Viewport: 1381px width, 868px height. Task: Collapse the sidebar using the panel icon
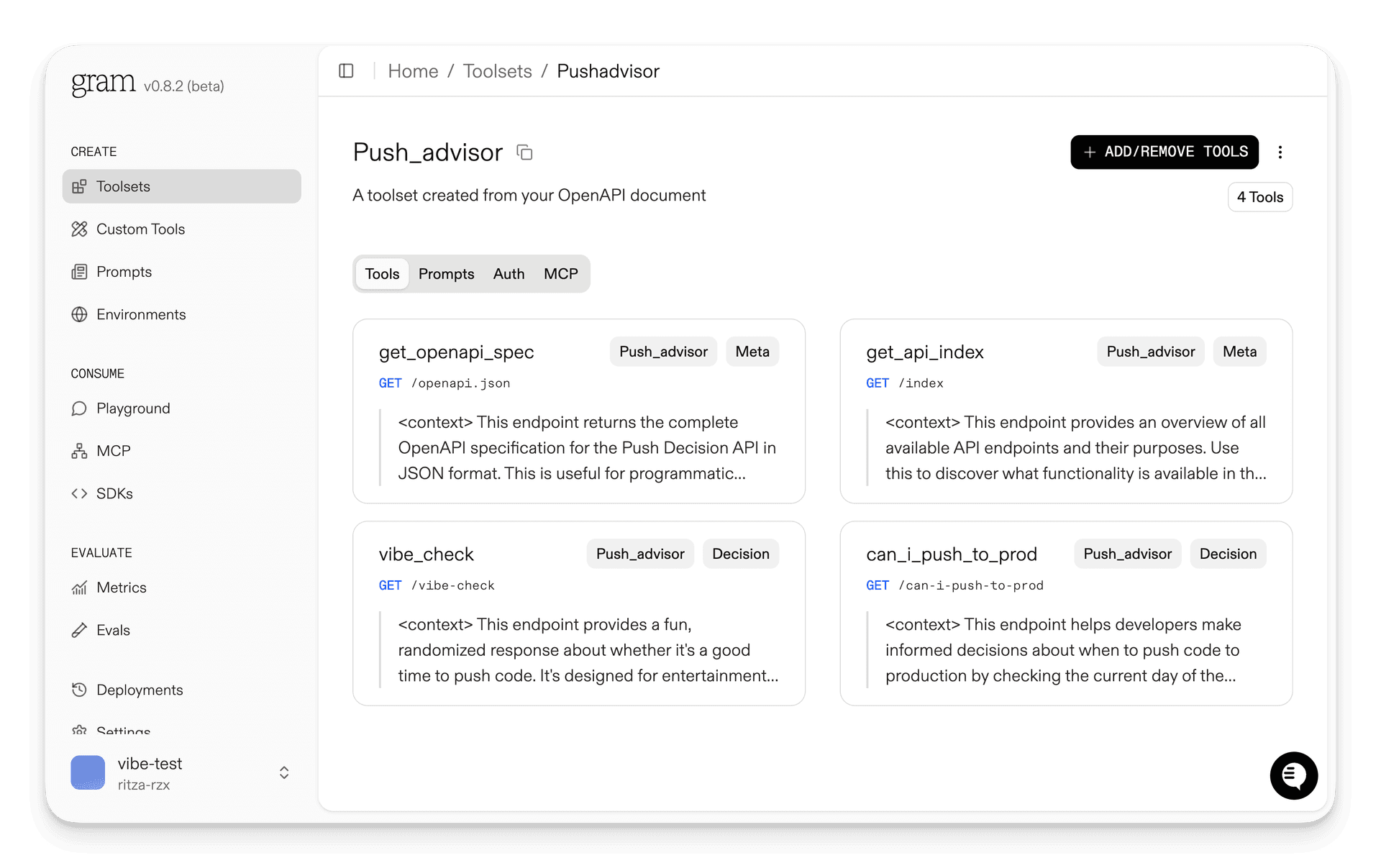347,70
